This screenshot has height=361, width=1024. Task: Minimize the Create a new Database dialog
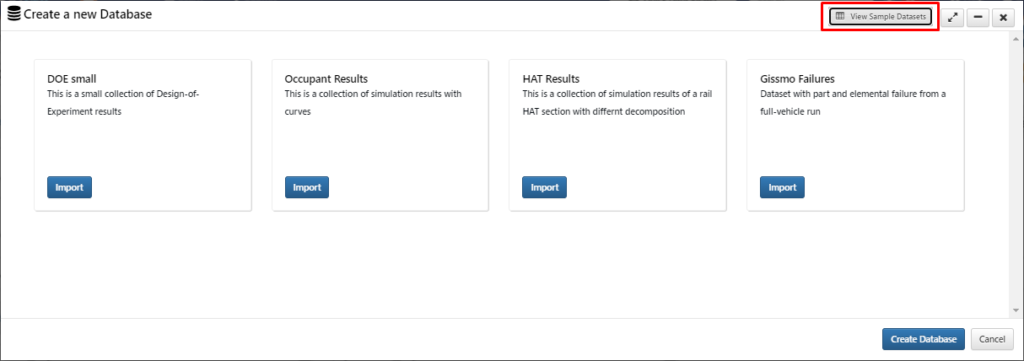pyautogui.click(x=978, y=18)
